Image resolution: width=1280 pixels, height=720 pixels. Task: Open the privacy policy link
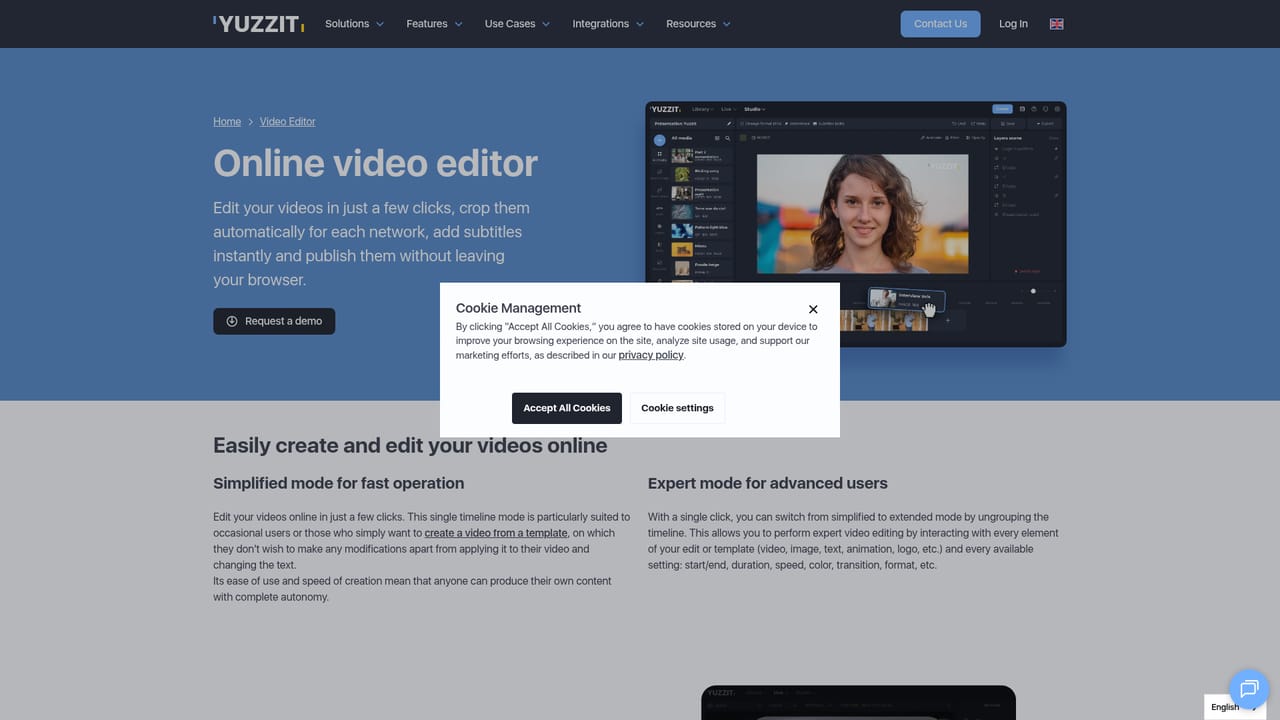pyautogui.click(x=651, y=355)
